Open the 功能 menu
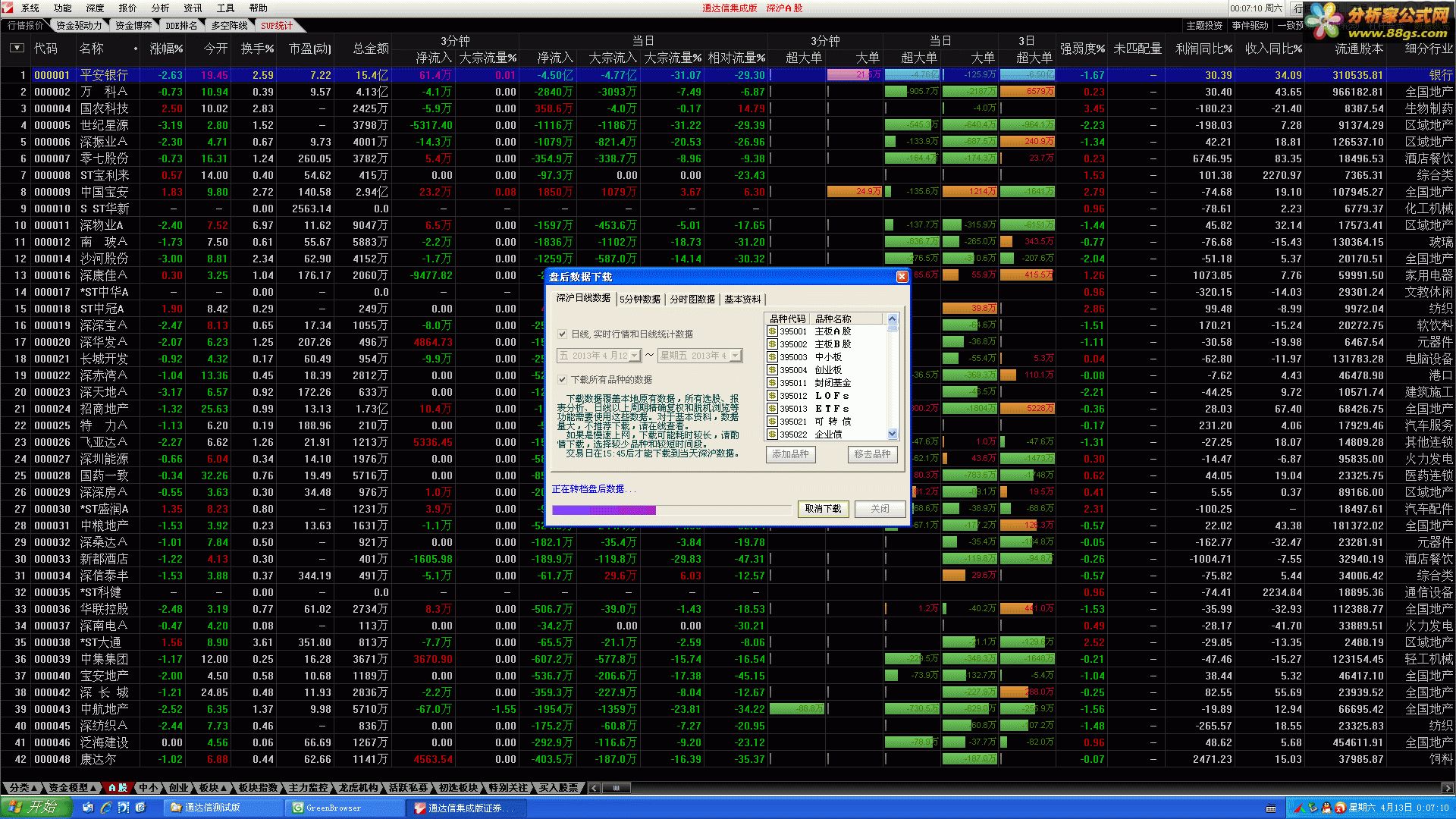1456x819 pixels. point(63,8)
